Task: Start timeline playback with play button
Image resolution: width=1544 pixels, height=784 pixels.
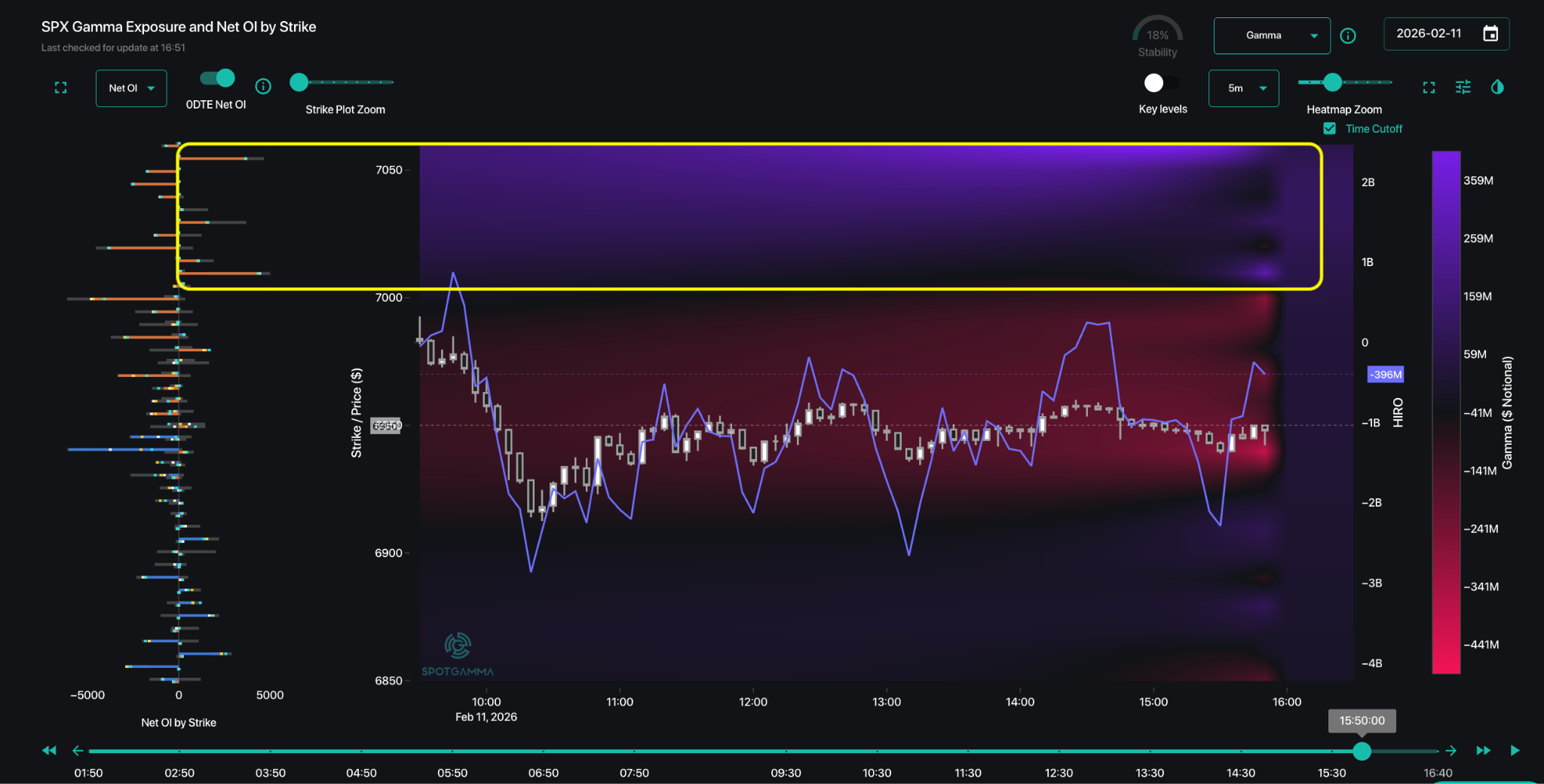Action: (1515, 751)
